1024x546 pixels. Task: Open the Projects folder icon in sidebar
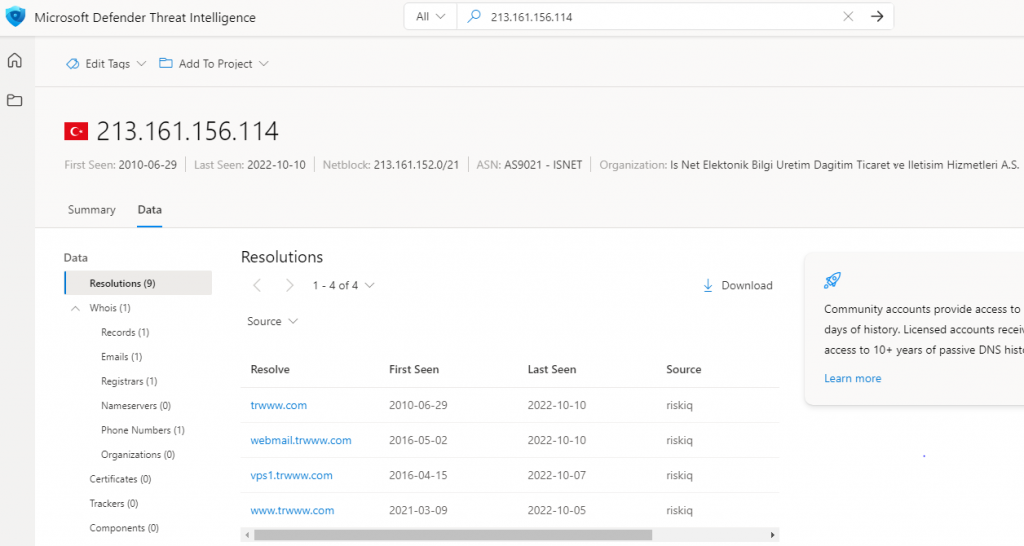tap(14, 100)
